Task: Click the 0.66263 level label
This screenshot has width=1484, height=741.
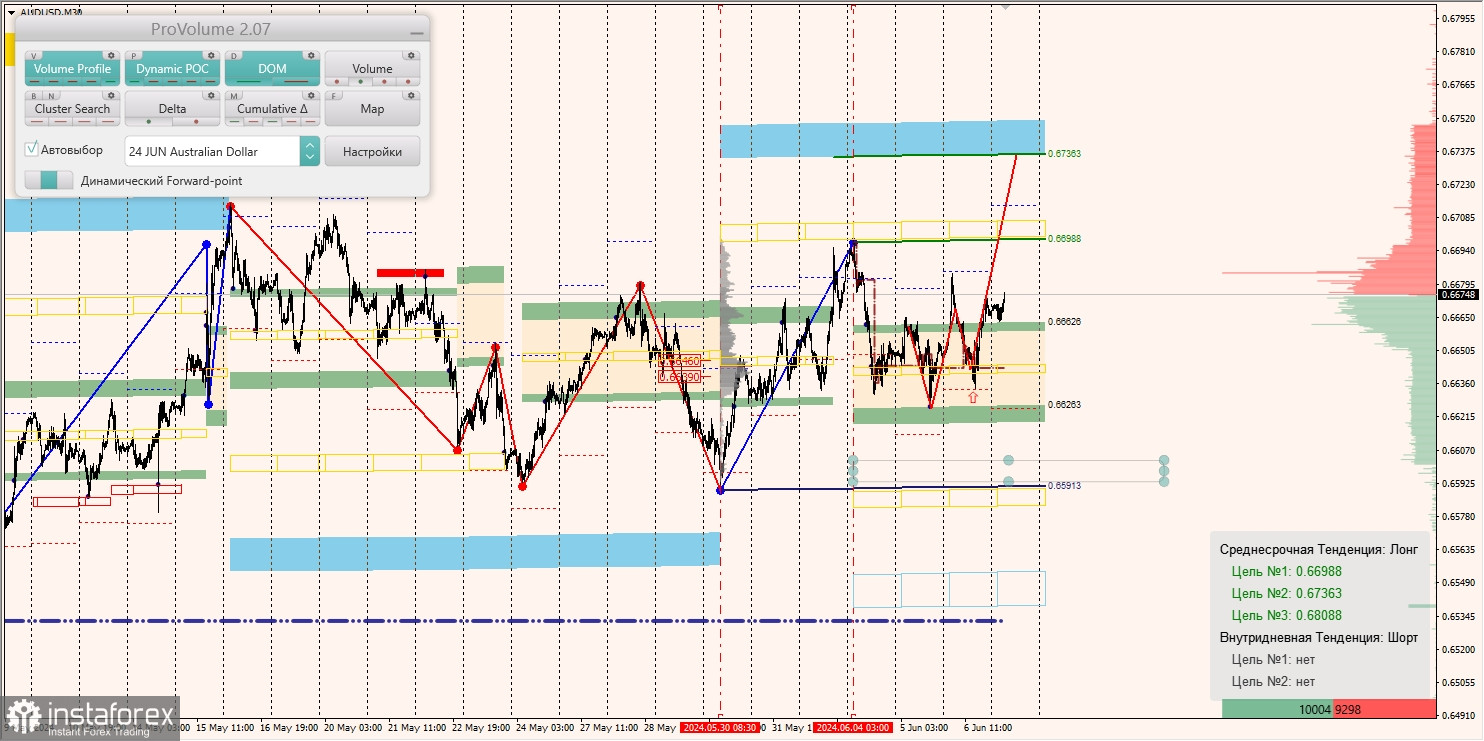Action: tap(1065, 405)
